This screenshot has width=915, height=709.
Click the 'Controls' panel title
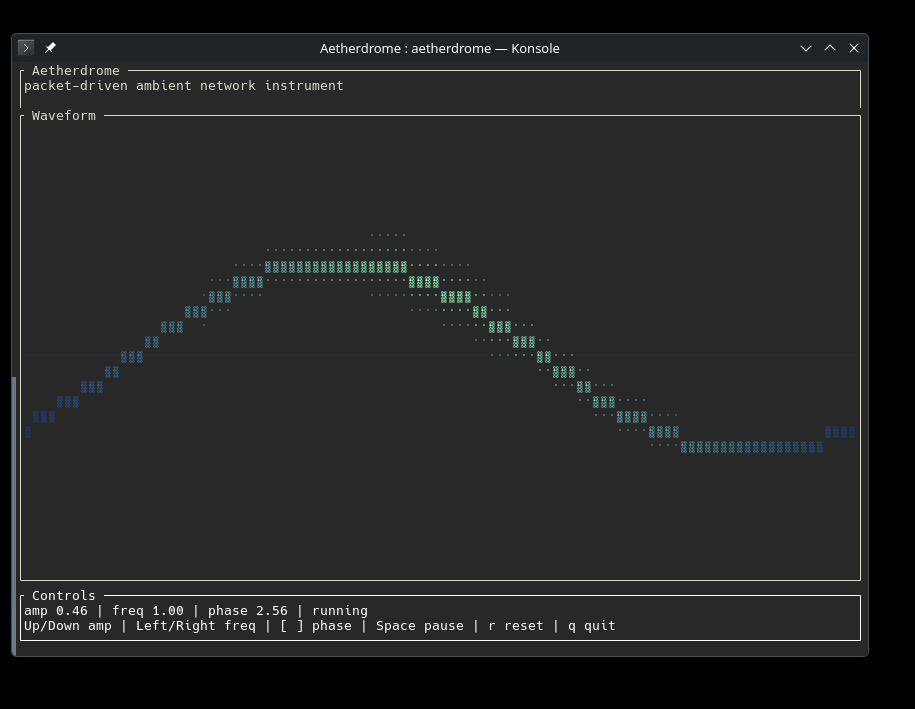pyautogui.click(x=64, y=596)
